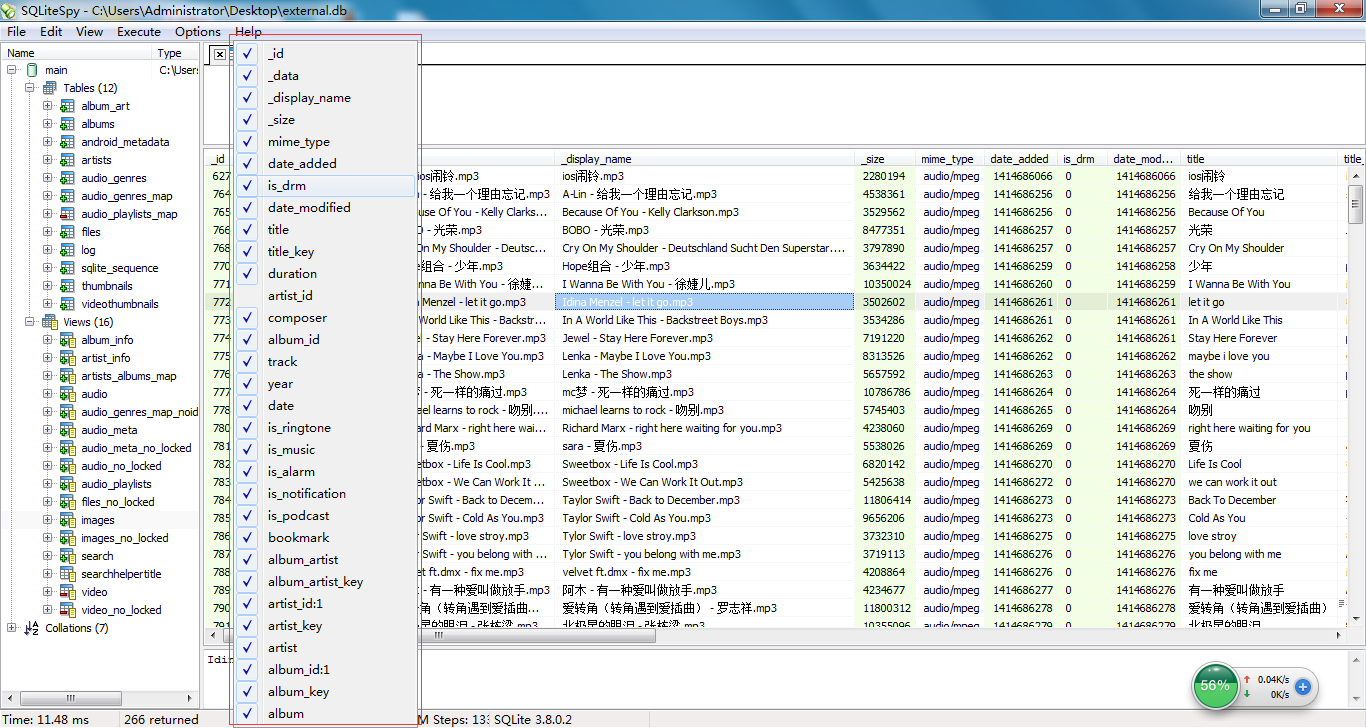Click the album_art table icon
This screenshot has height=728, width=1366.
(x=67, y=106)
